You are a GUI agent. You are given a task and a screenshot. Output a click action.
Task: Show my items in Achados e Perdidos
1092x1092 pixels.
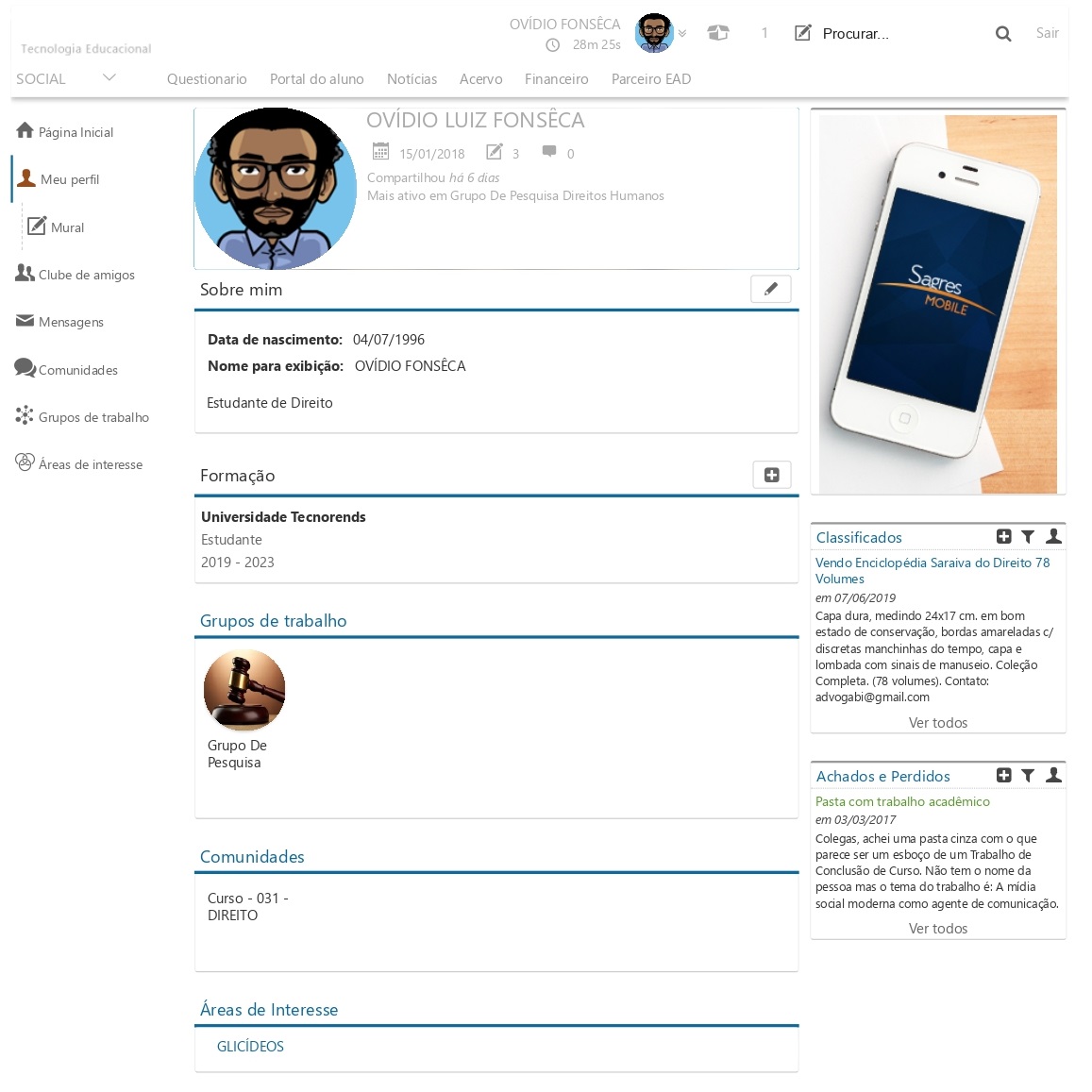1053,775
